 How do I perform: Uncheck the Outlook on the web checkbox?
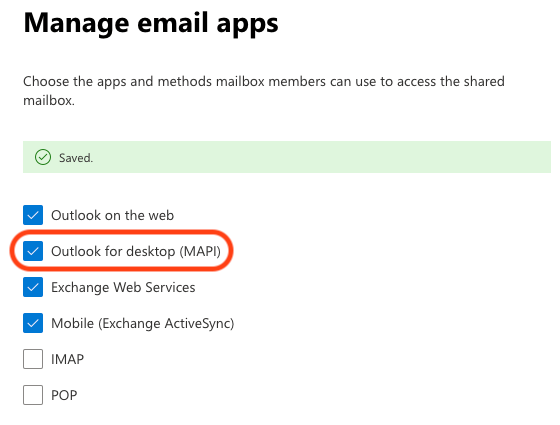pos(33,215)
